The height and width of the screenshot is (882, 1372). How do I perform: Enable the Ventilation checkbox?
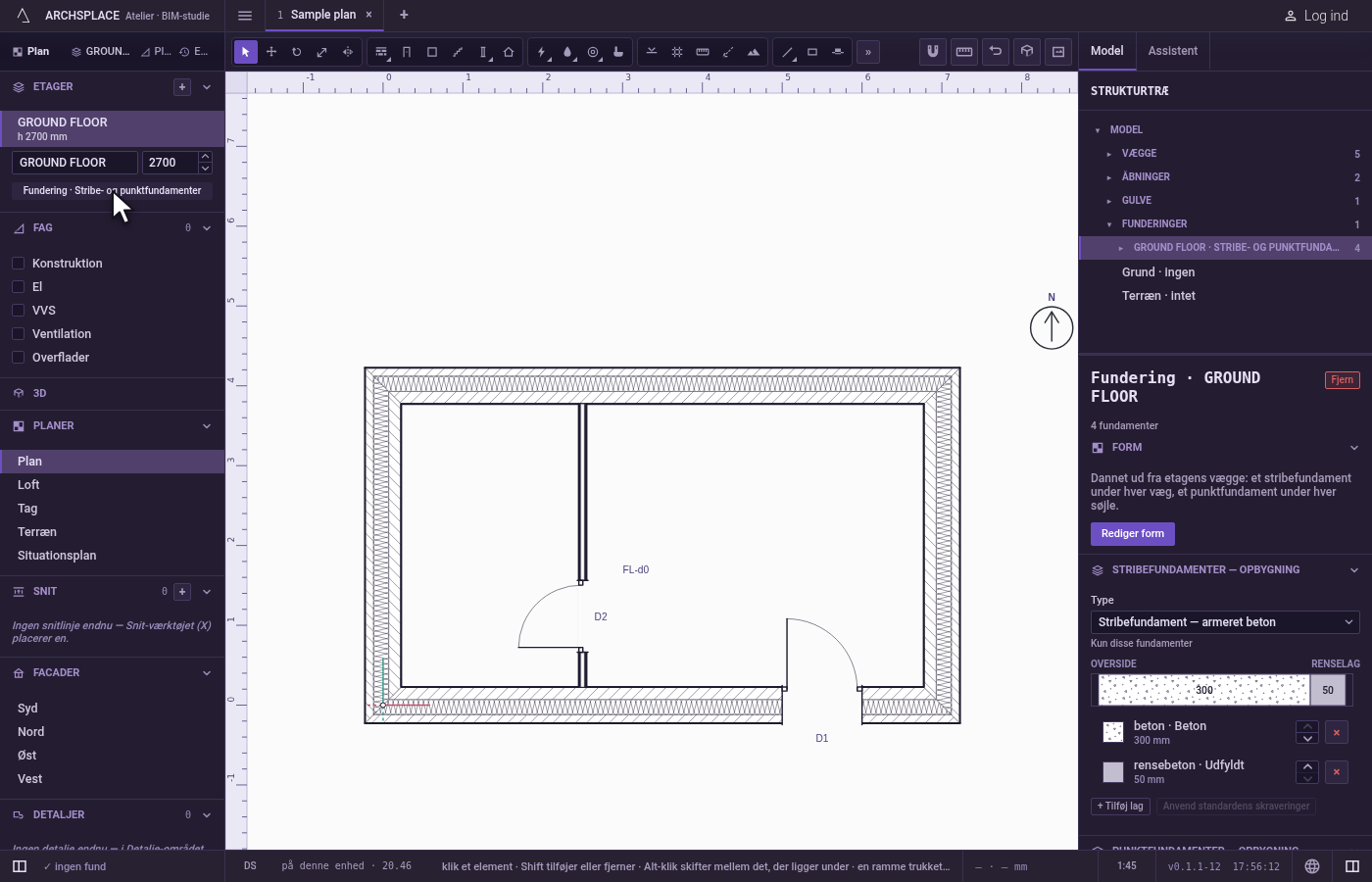coord(18,334)
